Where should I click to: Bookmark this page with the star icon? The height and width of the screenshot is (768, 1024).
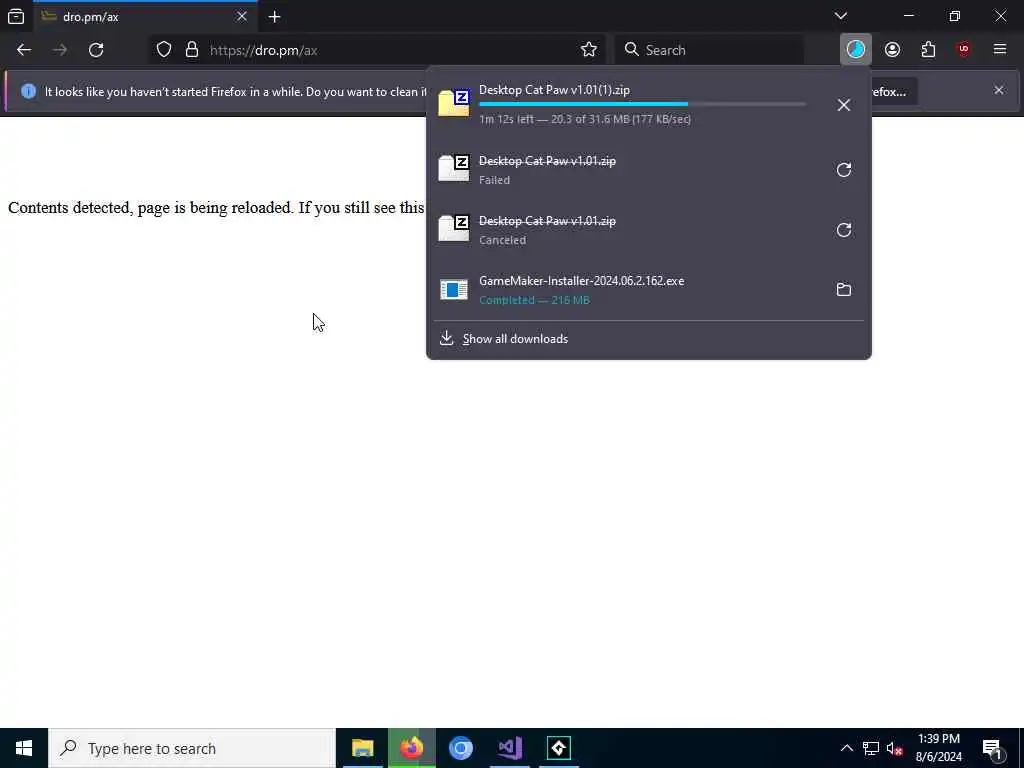[588, 50]
